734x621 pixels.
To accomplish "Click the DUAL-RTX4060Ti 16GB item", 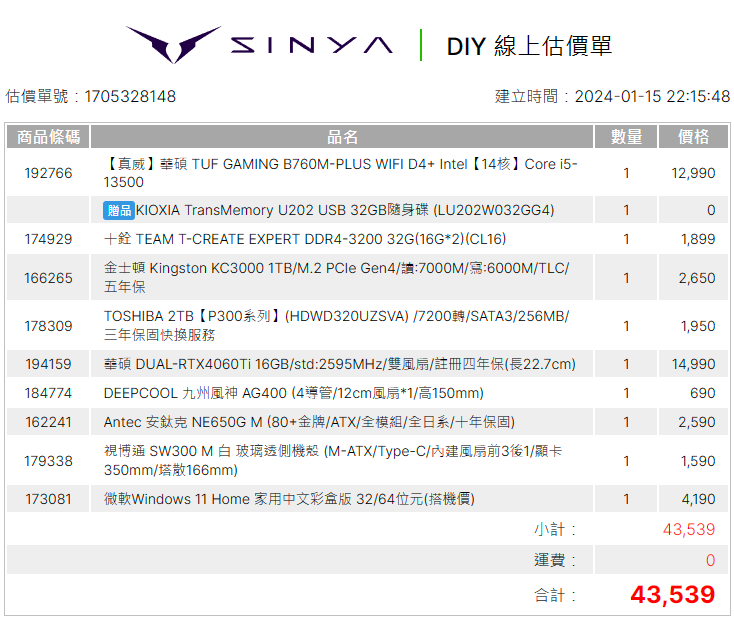I will 340,364.
